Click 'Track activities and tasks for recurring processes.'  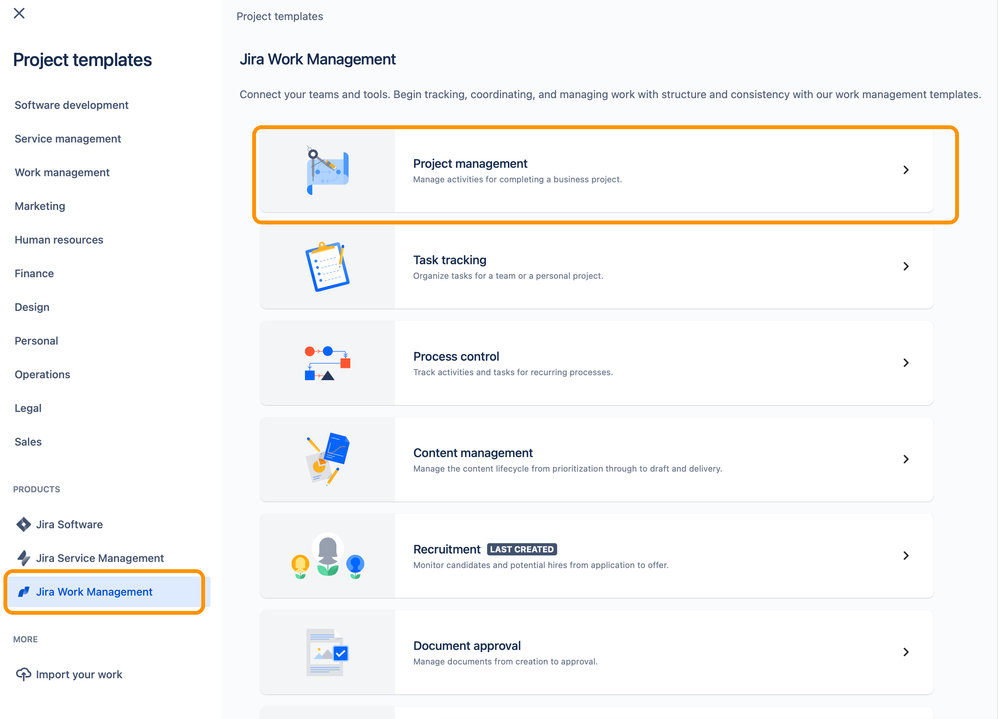pos(513,372)
